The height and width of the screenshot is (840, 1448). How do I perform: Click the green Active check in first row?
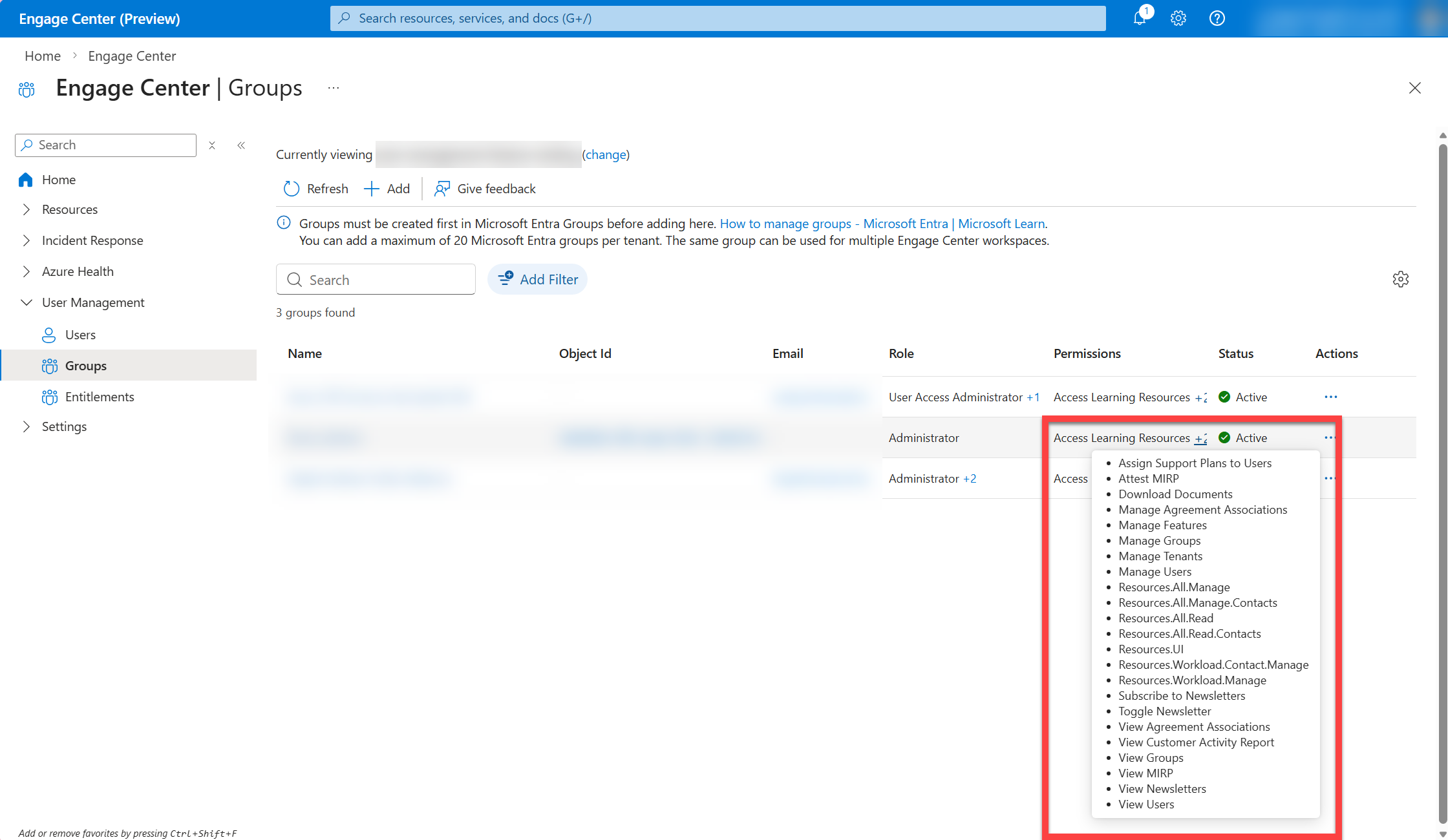(1224, 397)
